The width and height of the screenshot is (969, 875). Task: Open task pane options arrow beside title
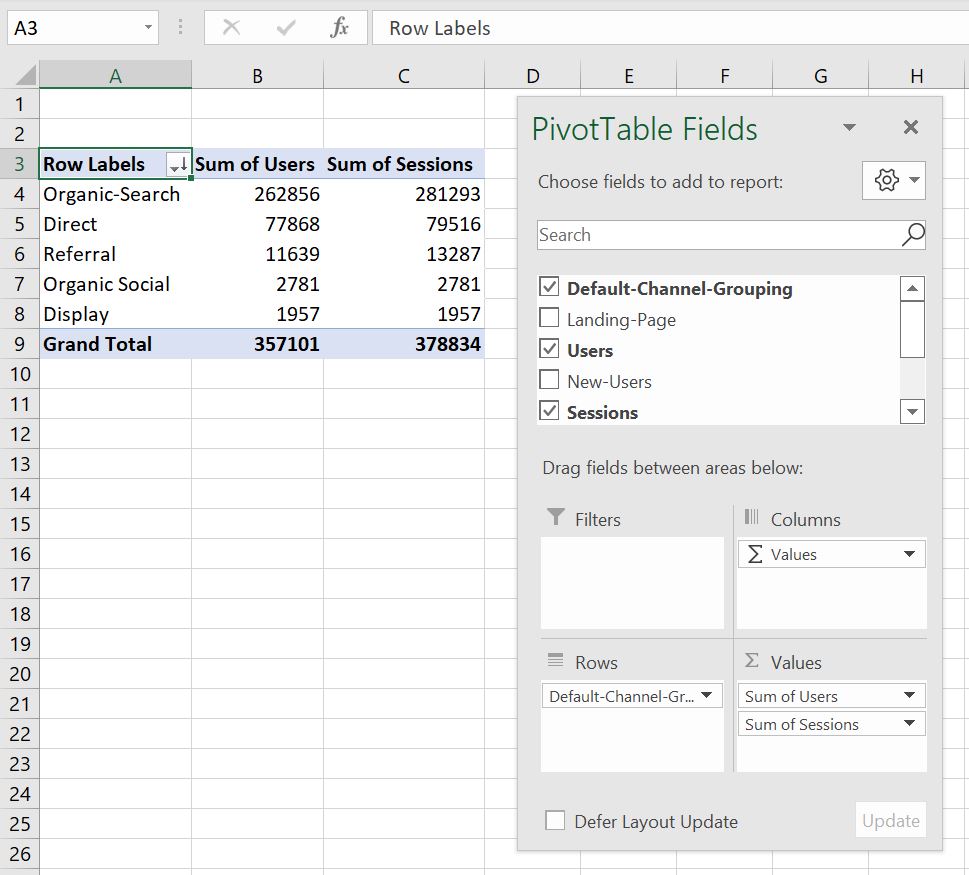849,128
